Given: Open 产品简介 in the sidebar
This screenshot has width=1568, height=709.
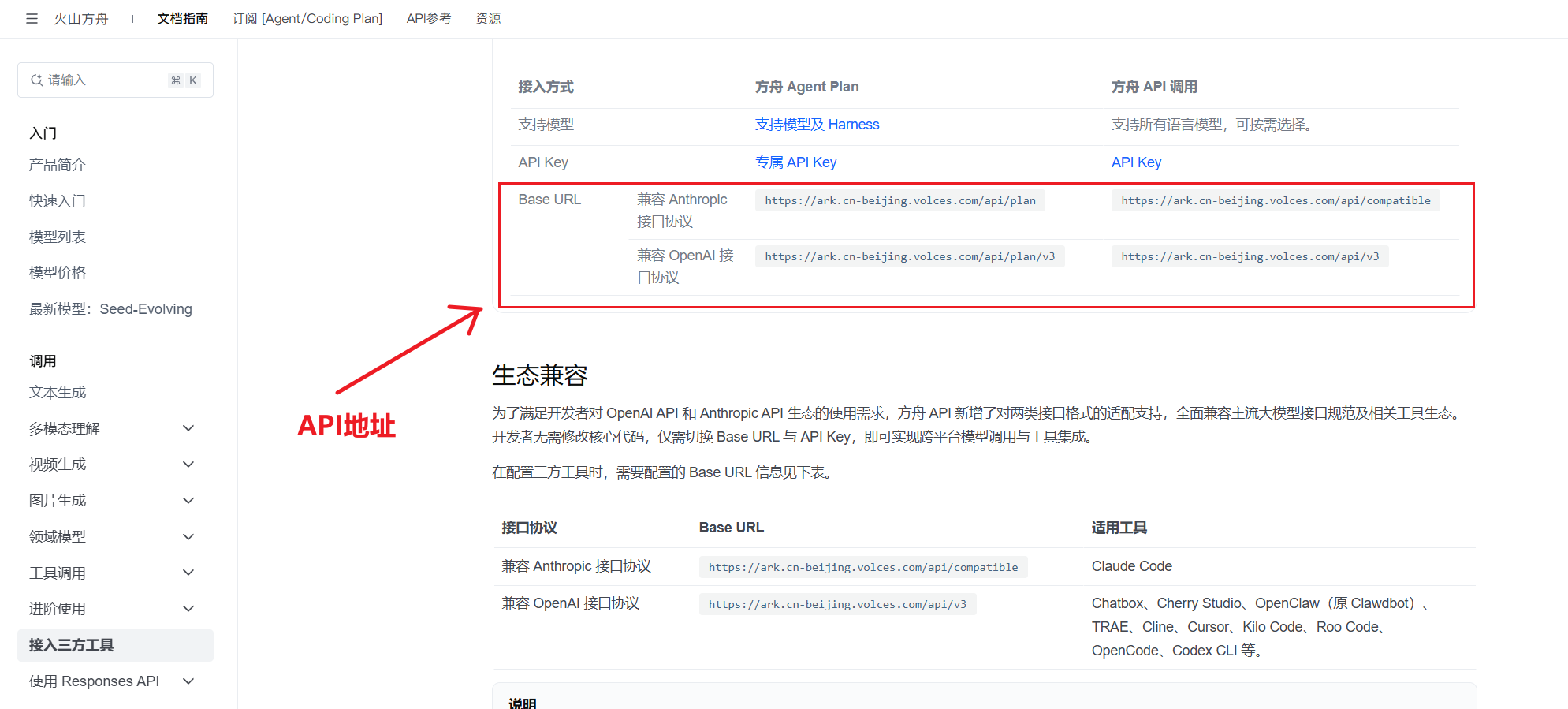Looking at the screenshot, I should 58,165.
